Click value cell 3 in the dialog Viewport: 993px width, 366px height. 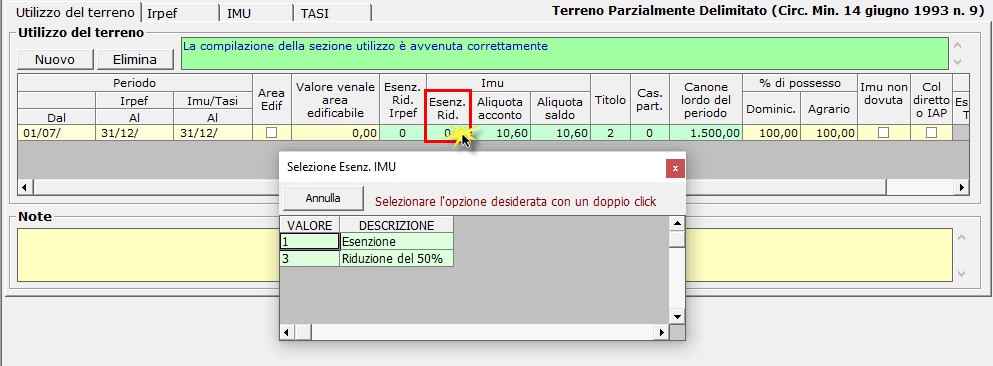pos(310,258)
